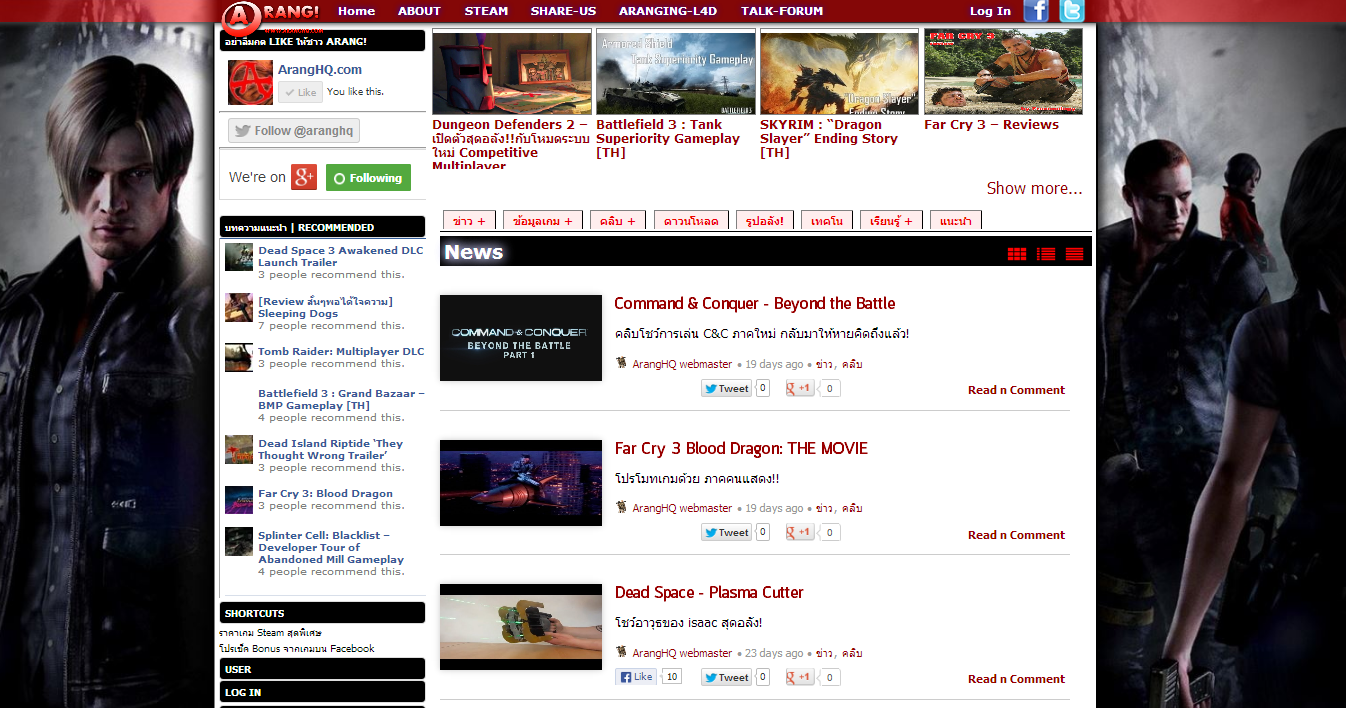The width and height of the screenshot is (1346, 708).
Task: Open the รูปอลัง! tab
Action: tap(764, 221)
